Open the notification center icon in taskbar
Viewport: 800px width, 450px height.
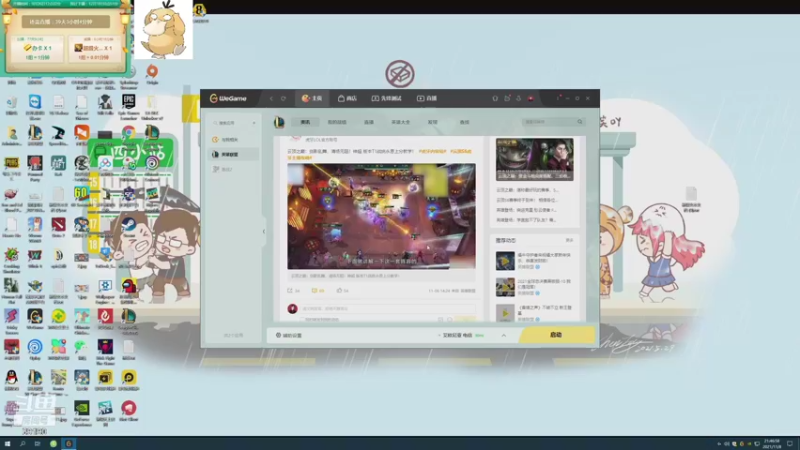pos(790,443)
